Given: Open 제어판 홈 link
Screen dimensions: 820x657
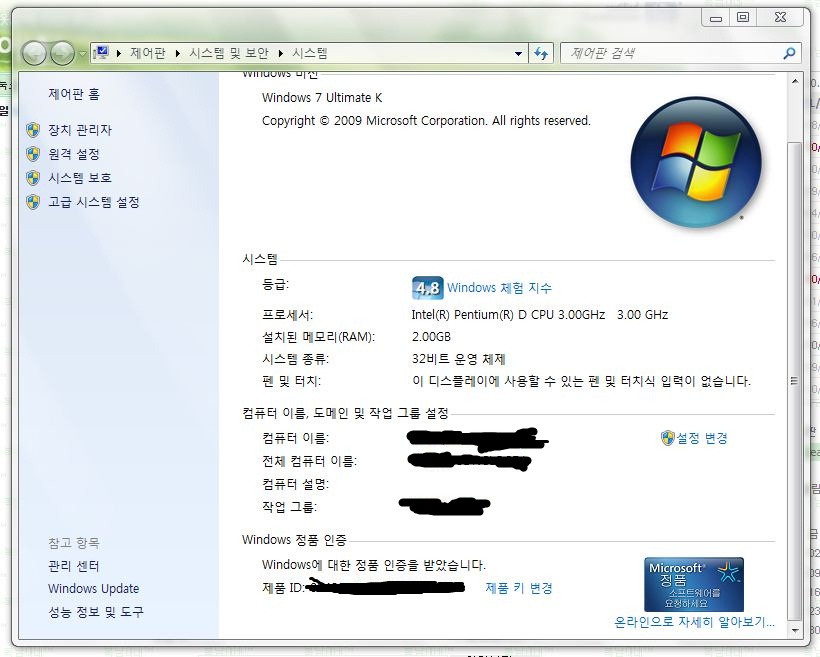Looking at the screenshot, I should pos(74,94).
